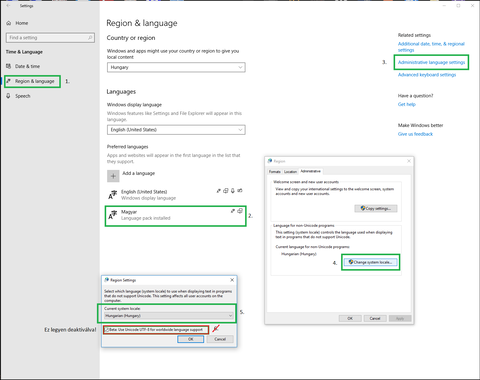Click the plus icon for Add a language
Viewport: 480px width, 380px height.
113,176
